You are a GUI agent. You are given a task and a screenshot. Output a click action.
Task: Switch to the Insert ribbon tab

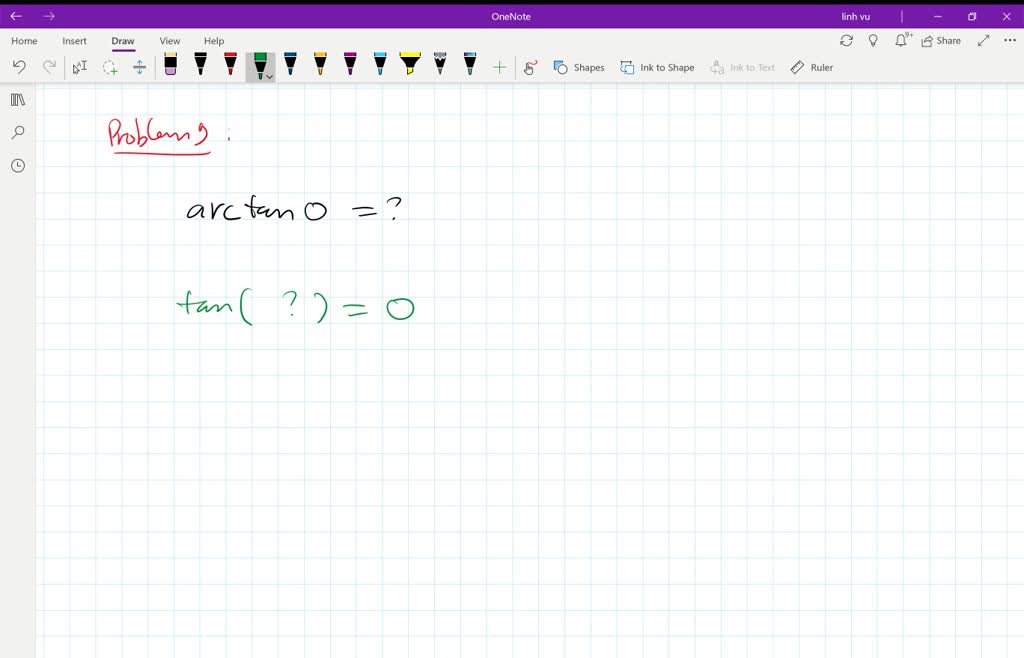pyautogui.click(x=75, y=41)
